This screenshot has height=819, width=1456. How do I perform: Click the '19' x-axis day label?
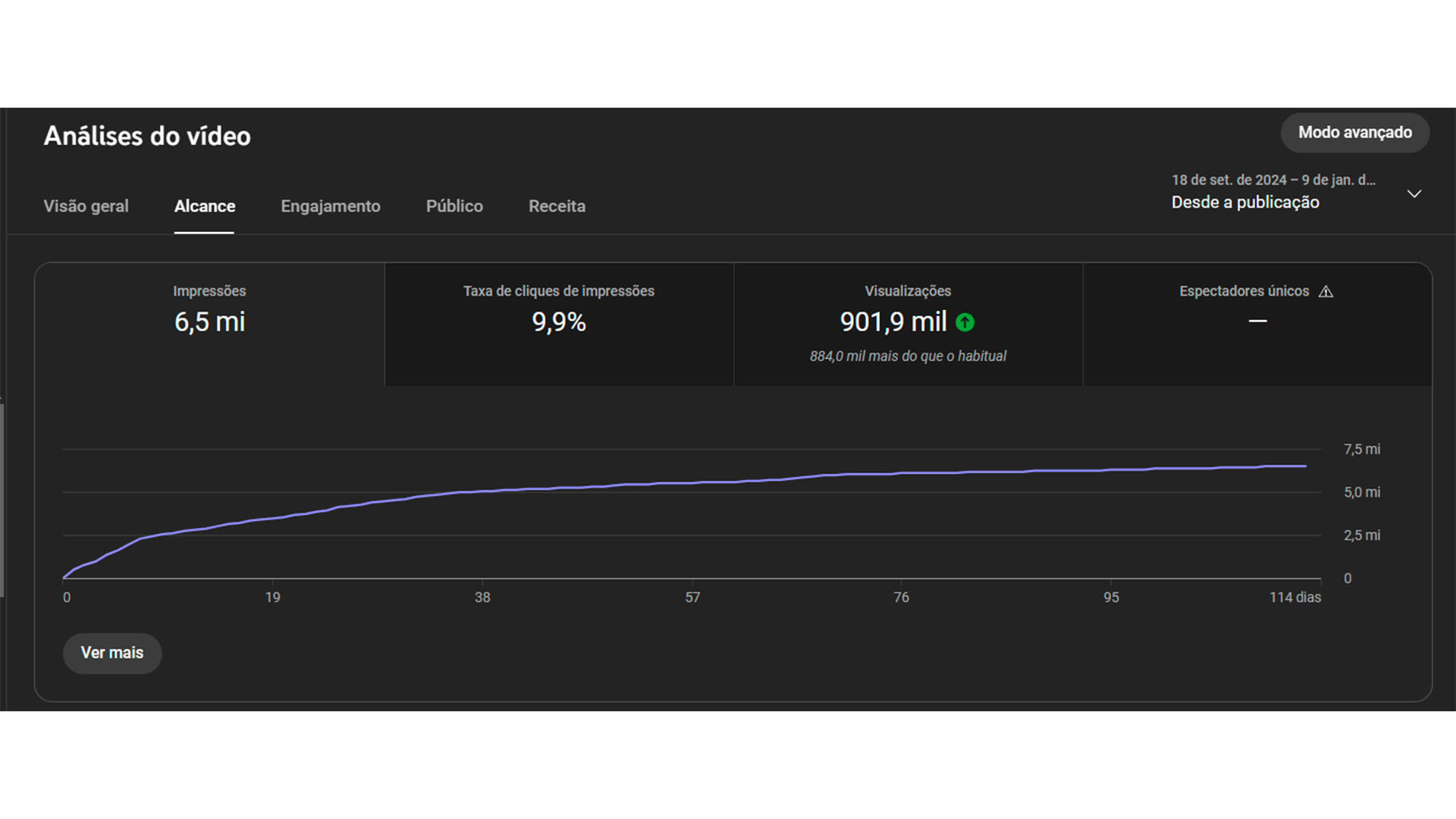tap(272, 598)
